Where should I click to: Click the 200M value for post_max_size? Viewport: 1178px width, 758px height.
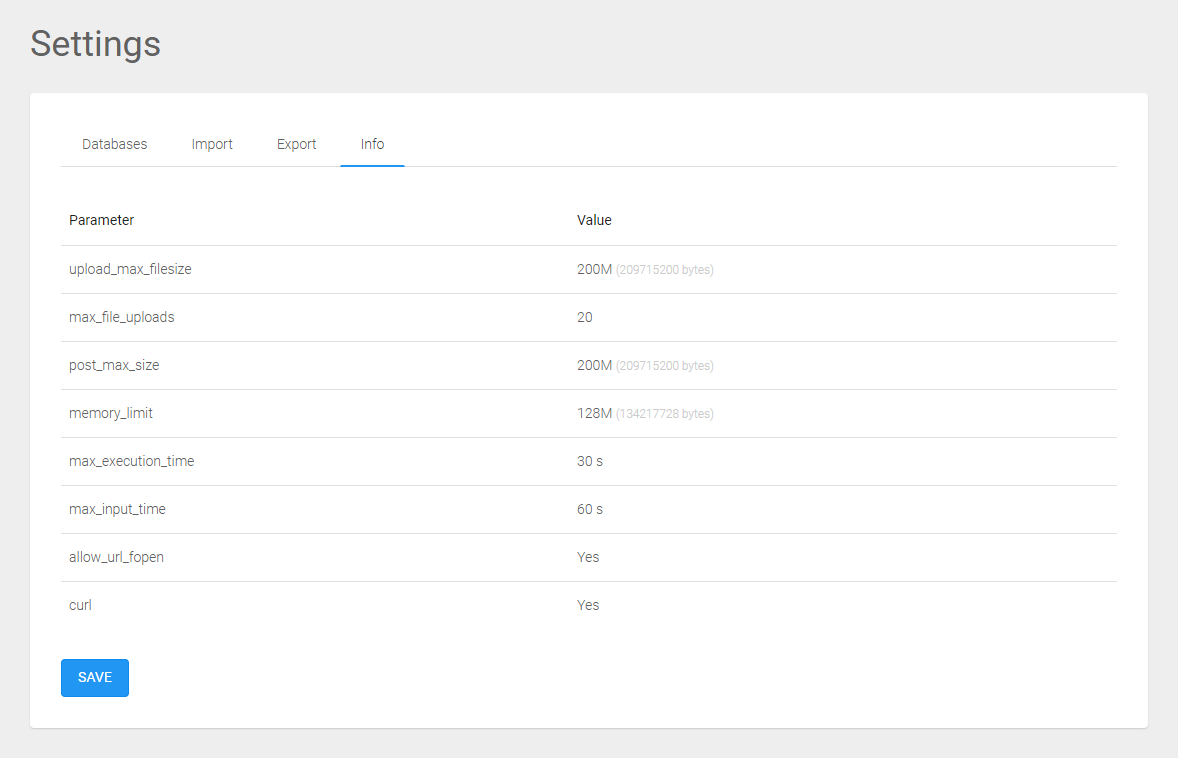[x=594, y=365]
